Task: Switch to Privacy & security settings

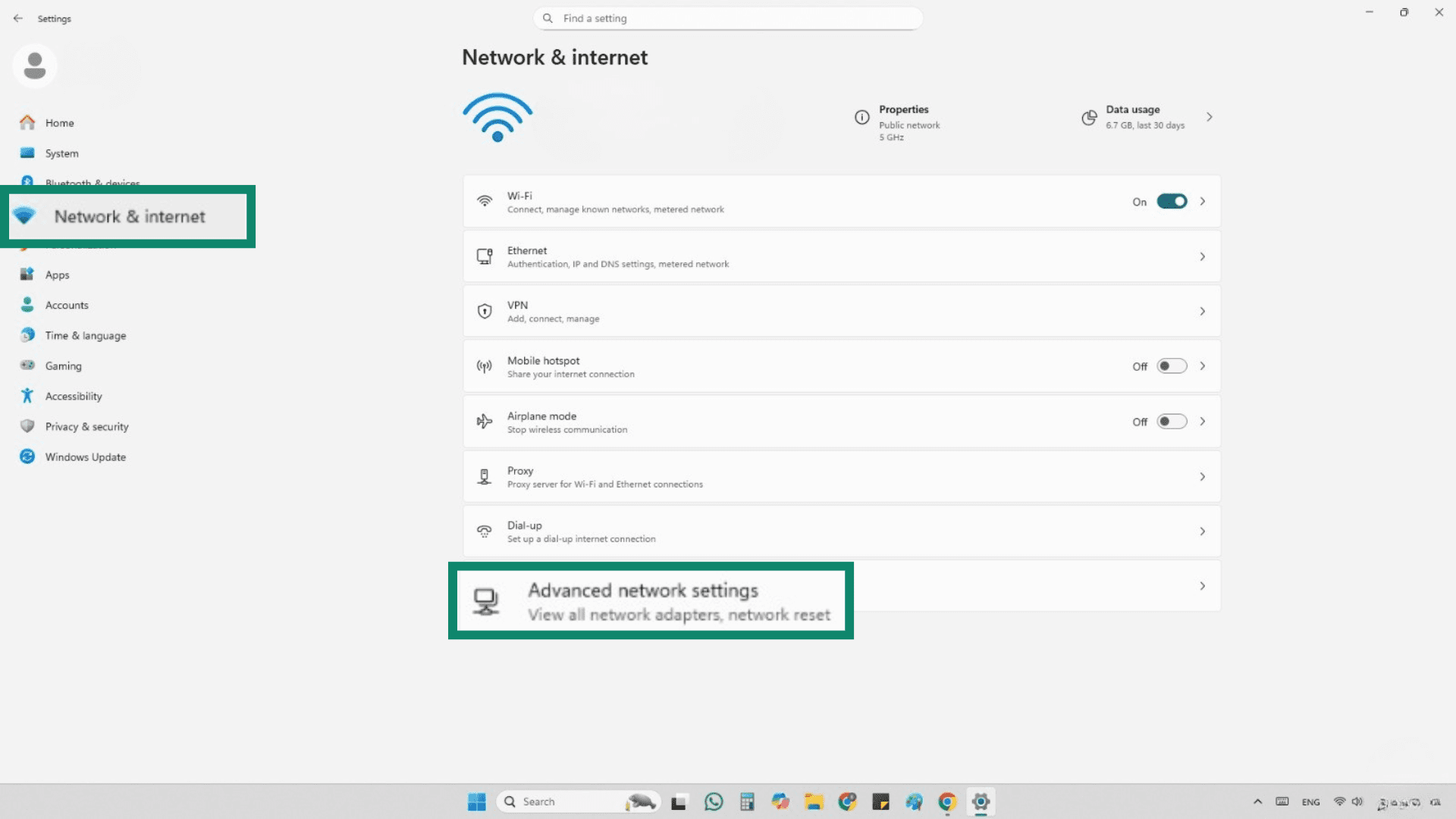Action: [86, 426]
